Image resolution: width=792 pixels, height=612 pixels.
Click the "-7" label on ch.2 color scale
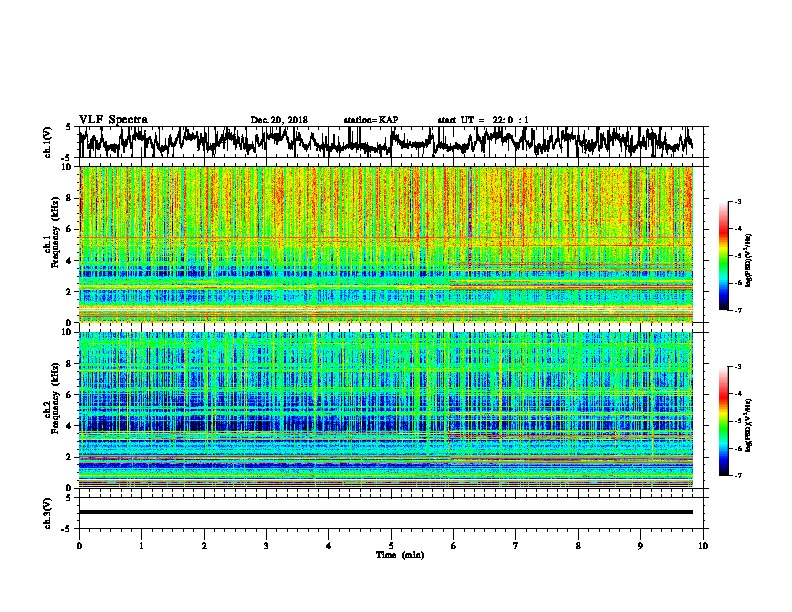(737, 476)
